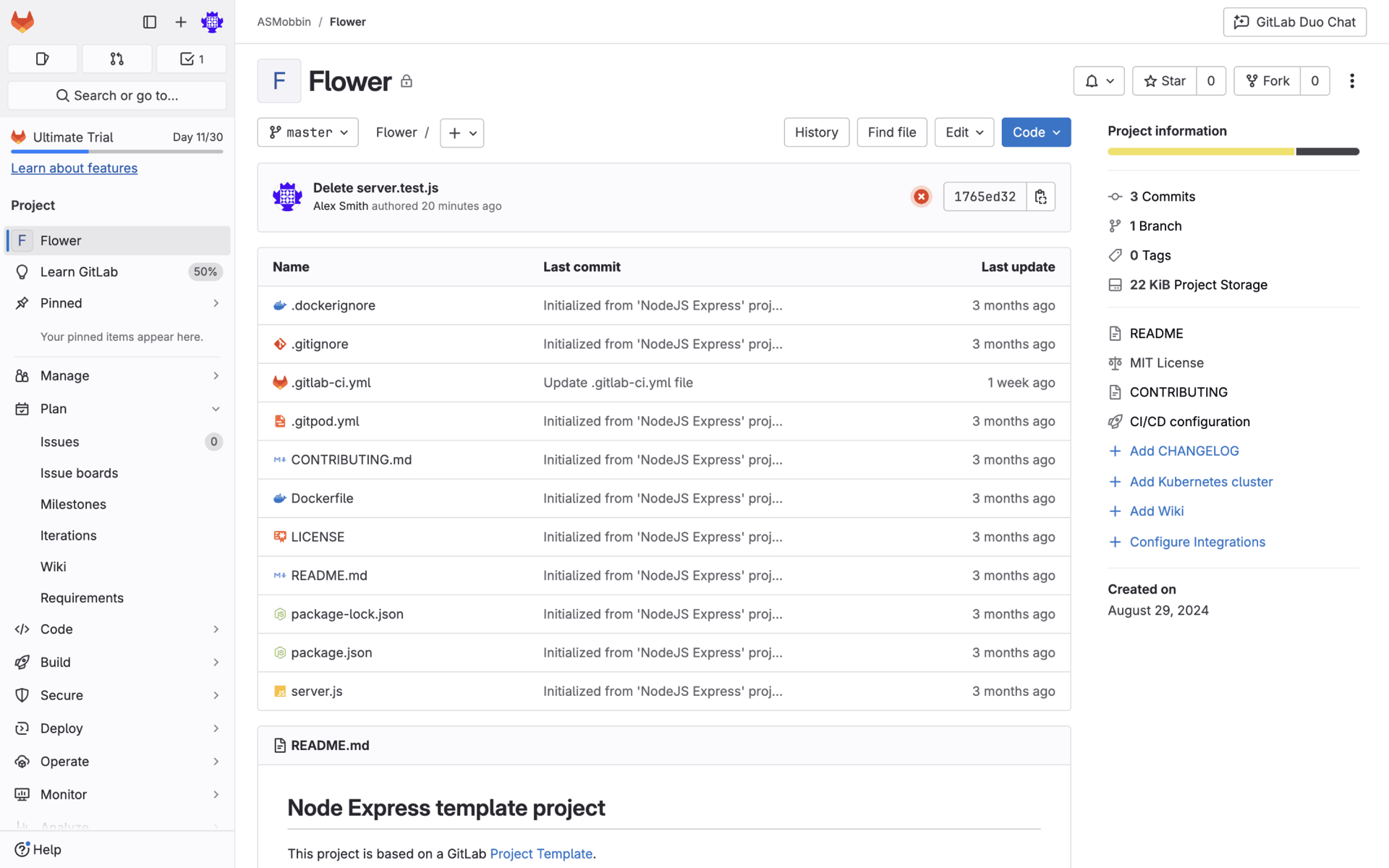Open GitLab Duo Chat
The image size is (1389, 868).
tap(1294, 22)
